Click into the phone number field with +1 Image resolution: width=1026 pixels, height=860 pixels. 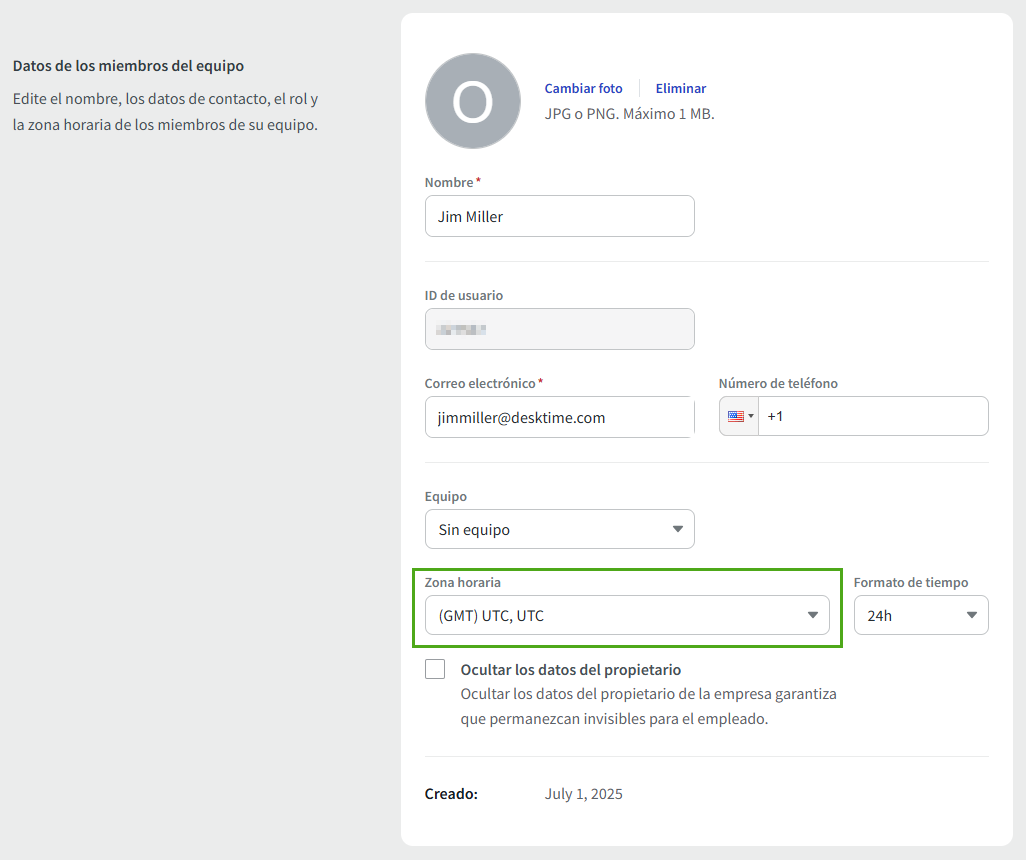pyautogui.click(x=872, y=416)
